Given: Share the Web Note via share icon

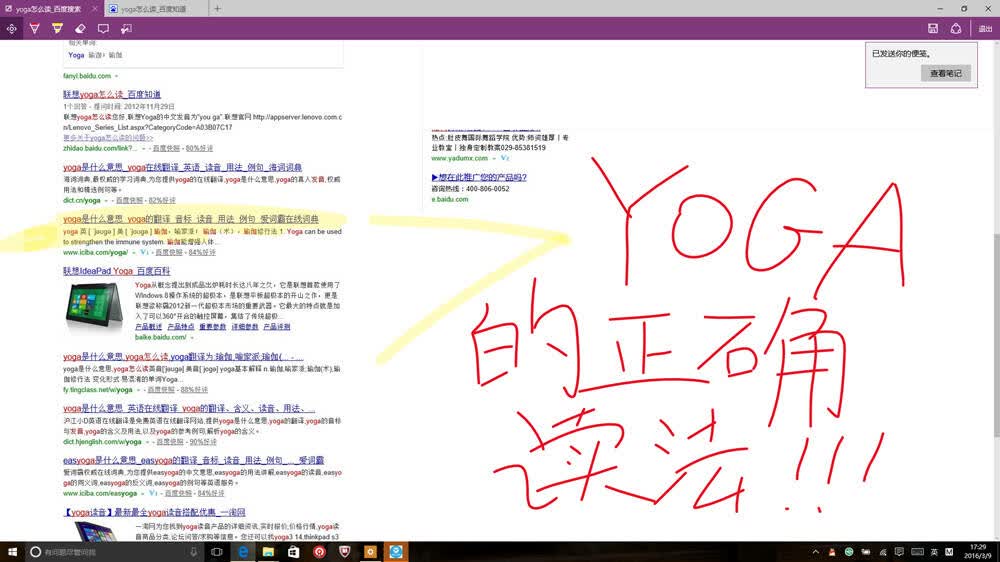Looking at the screenshot, I should 955,29.
